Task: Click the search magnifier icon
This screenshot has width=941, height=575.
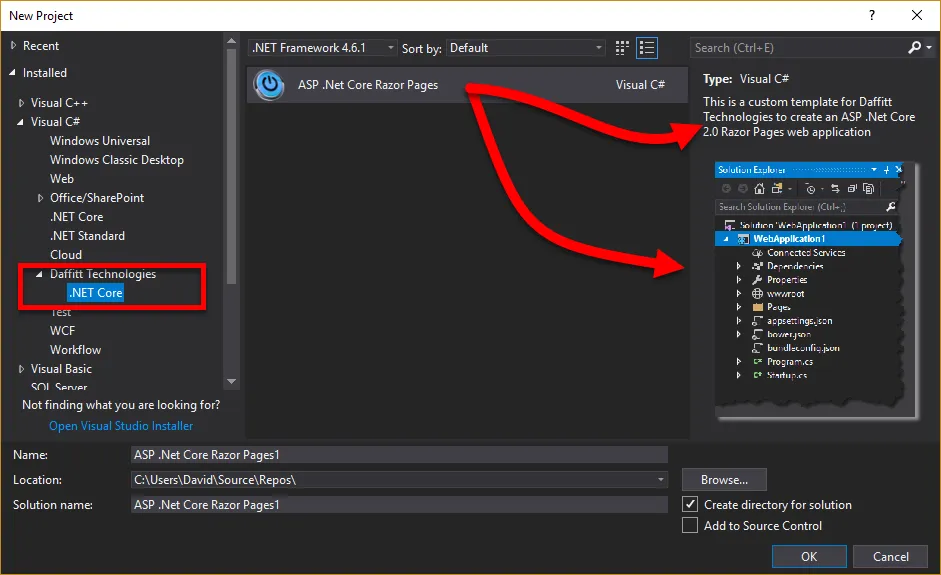Action: coord(915,47)
